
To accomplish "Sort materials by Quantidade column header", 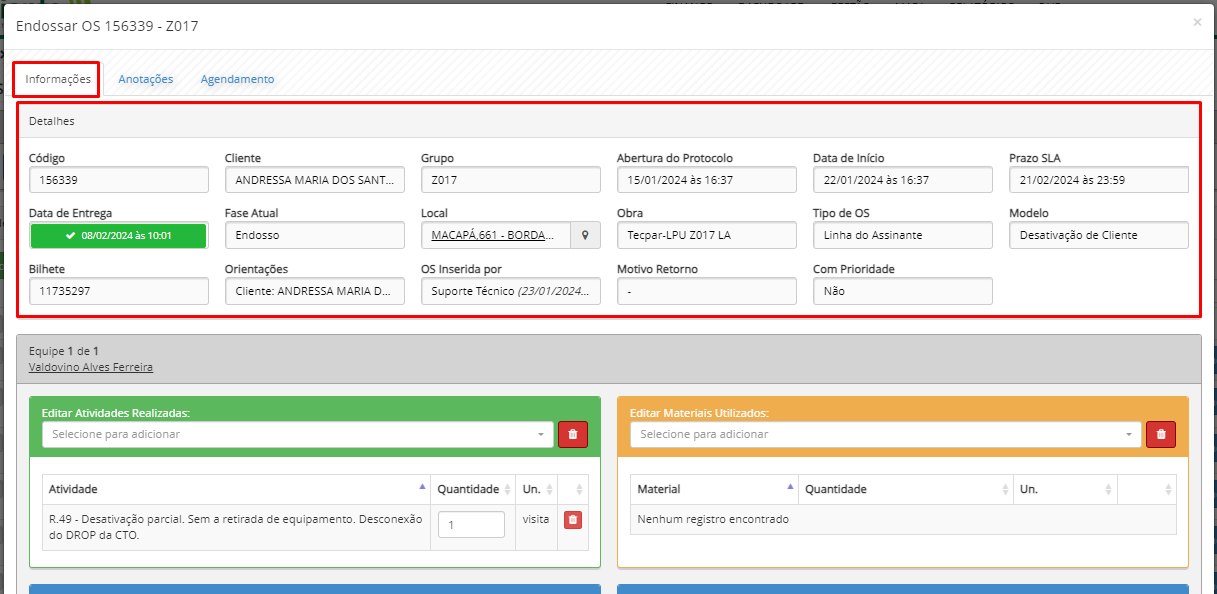I will point(904,489).
